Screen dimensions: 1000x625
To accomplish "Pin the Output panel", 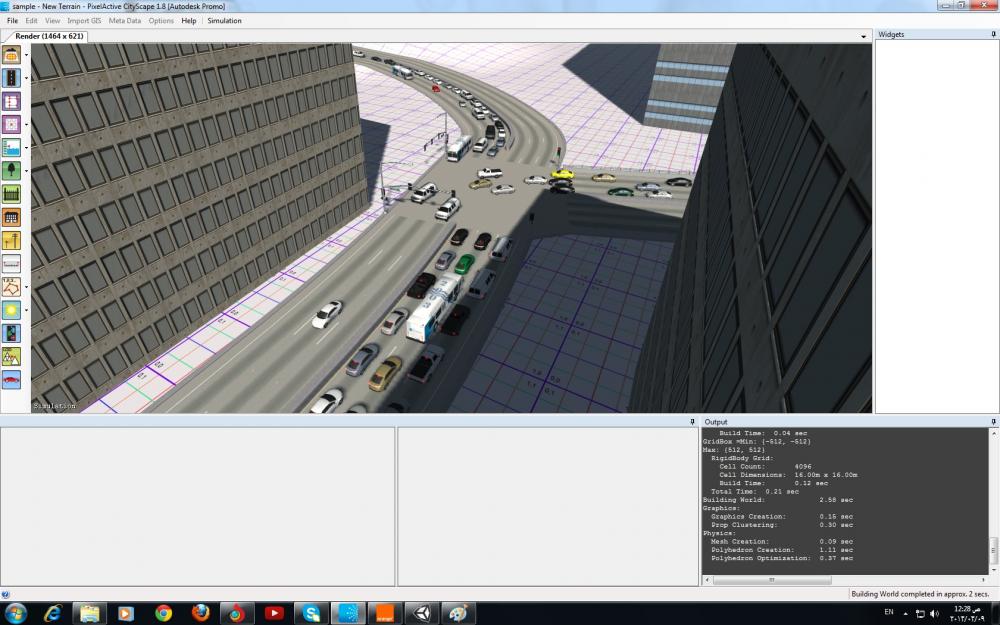I will click(994, 422).
